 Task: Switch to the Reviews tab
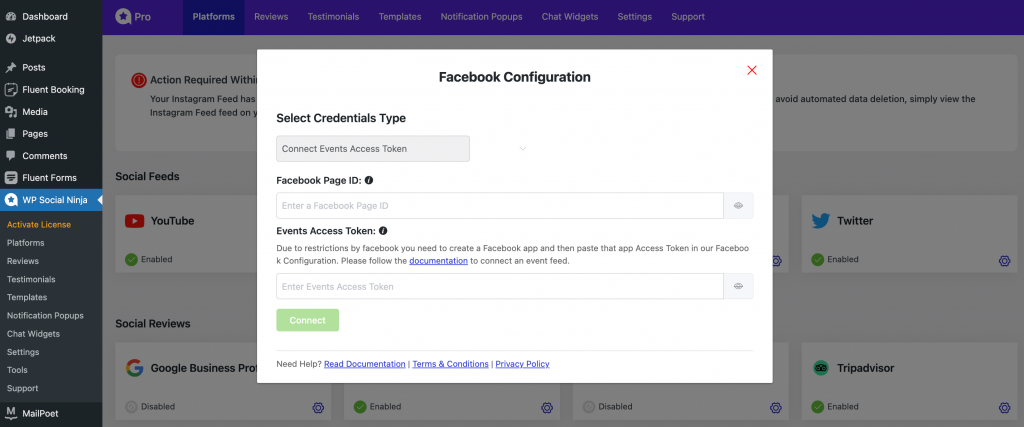pos(271,17)
